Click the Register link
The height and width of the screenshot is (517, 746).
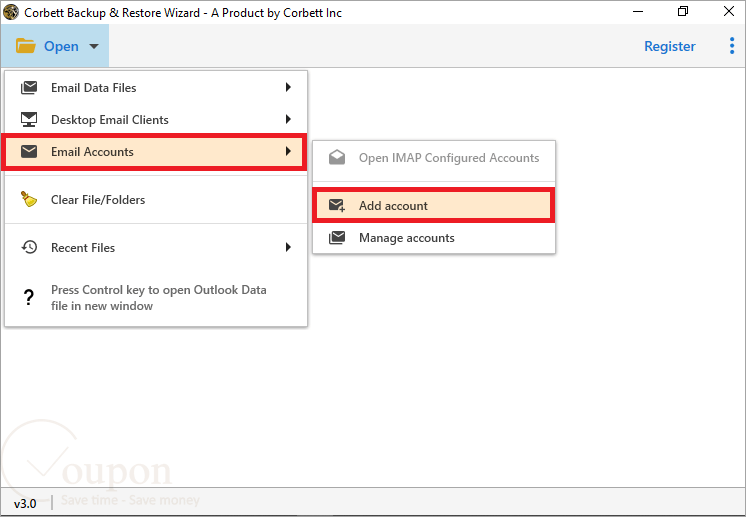tap(669, 46)
